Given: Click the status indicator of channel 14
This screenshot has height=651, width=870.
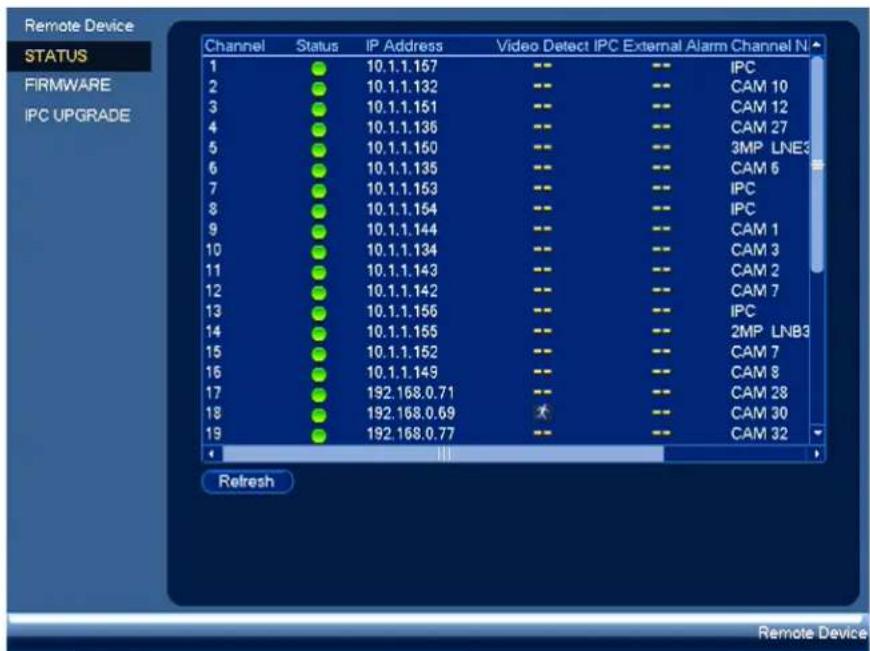Looking at the screenshot, I should point(319,334).
